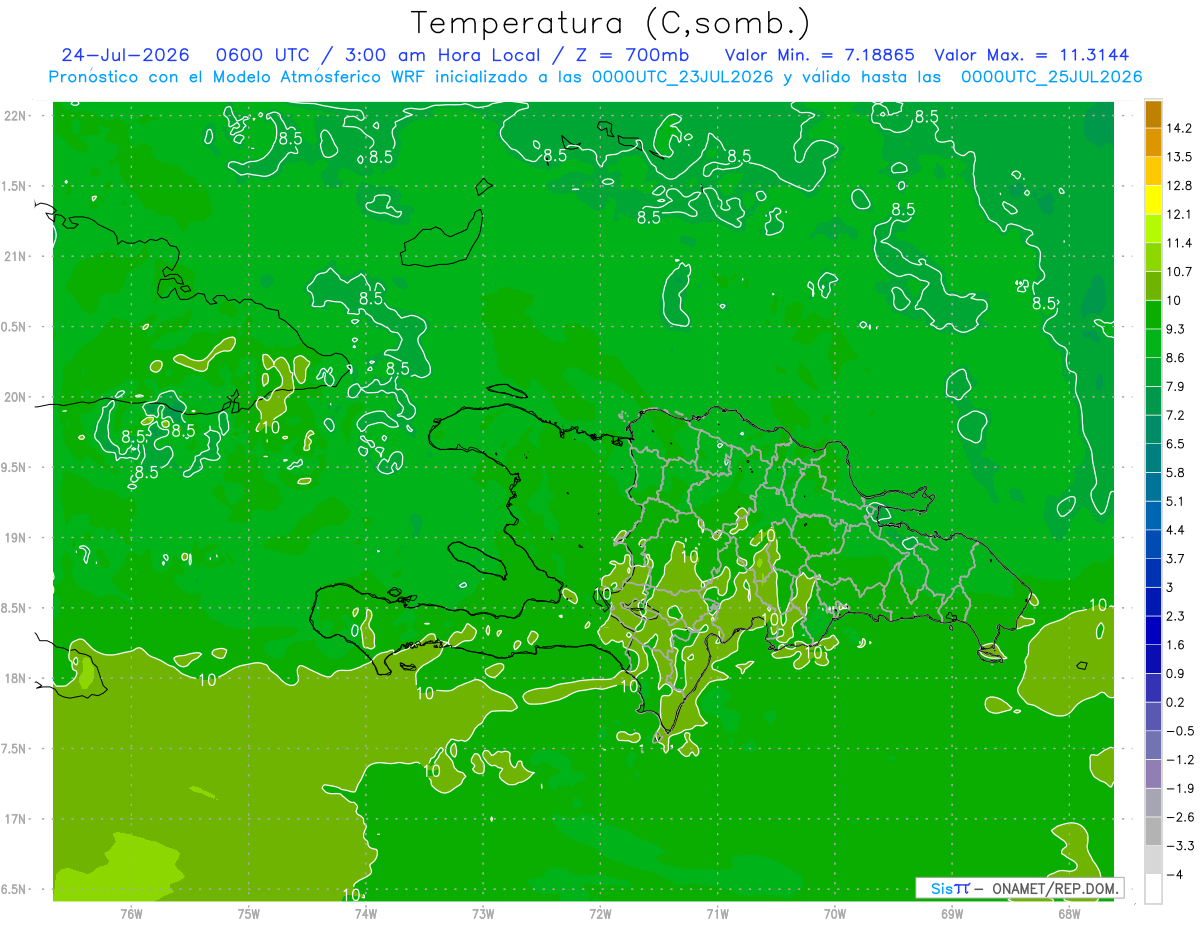Click the 7.2 value on the color scale
This screenshot has height=927, width=1200.
(1175, 415)
